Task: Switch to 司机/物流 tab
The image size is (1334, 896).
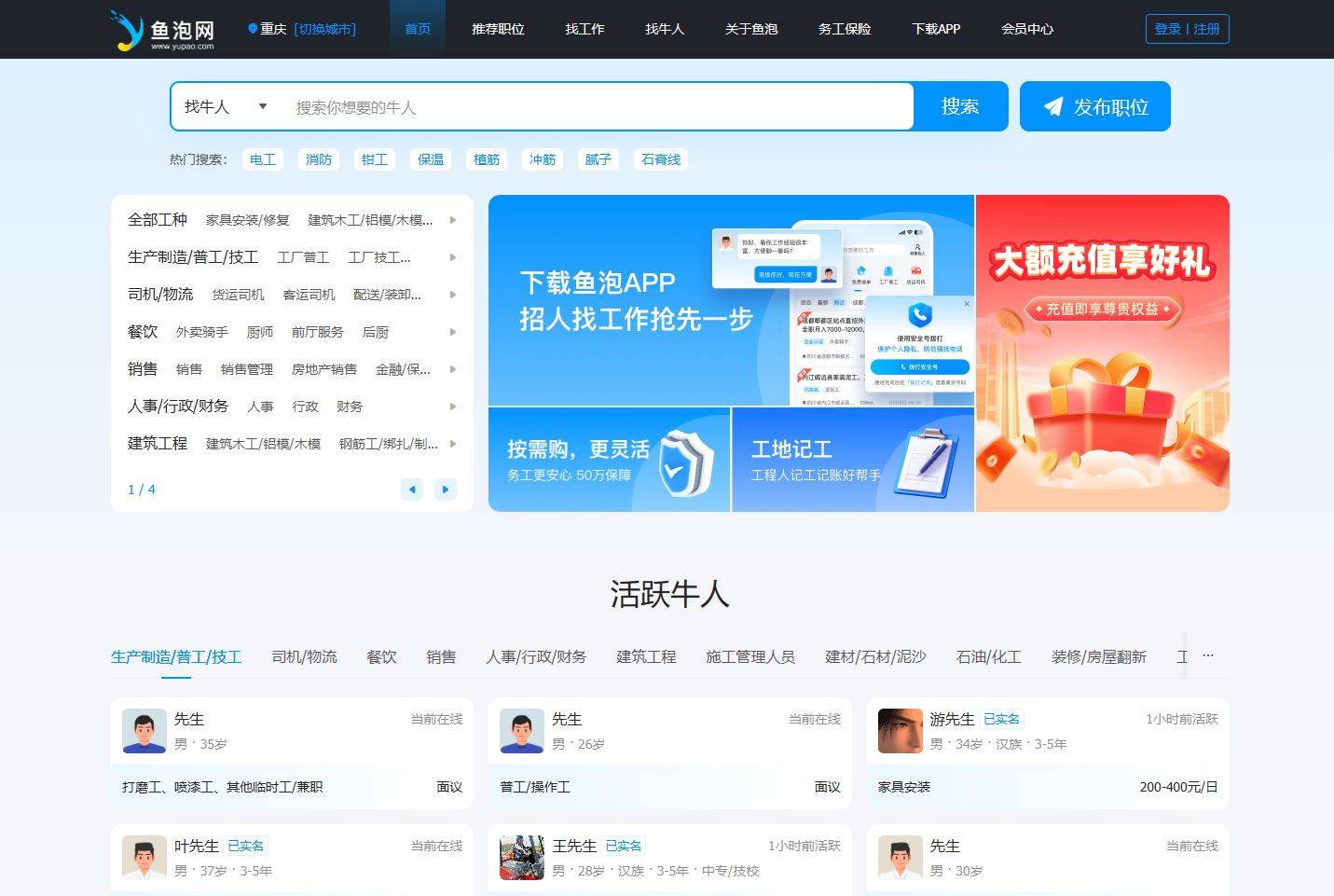Action: [x=304, y=656]
